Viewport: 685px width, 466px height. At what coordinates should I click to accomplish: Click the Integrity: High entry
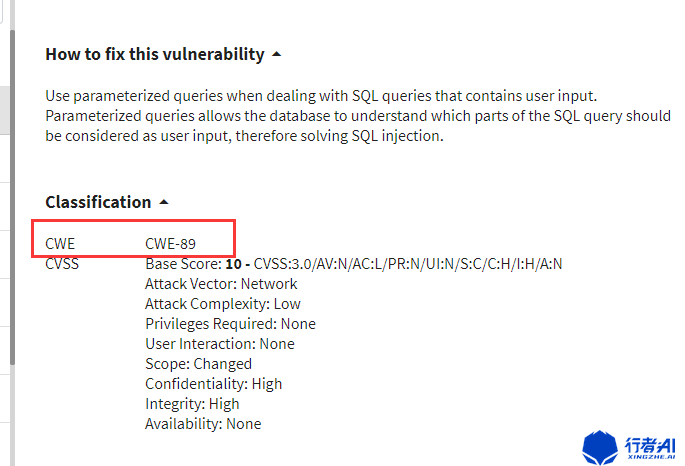[192, 404]
